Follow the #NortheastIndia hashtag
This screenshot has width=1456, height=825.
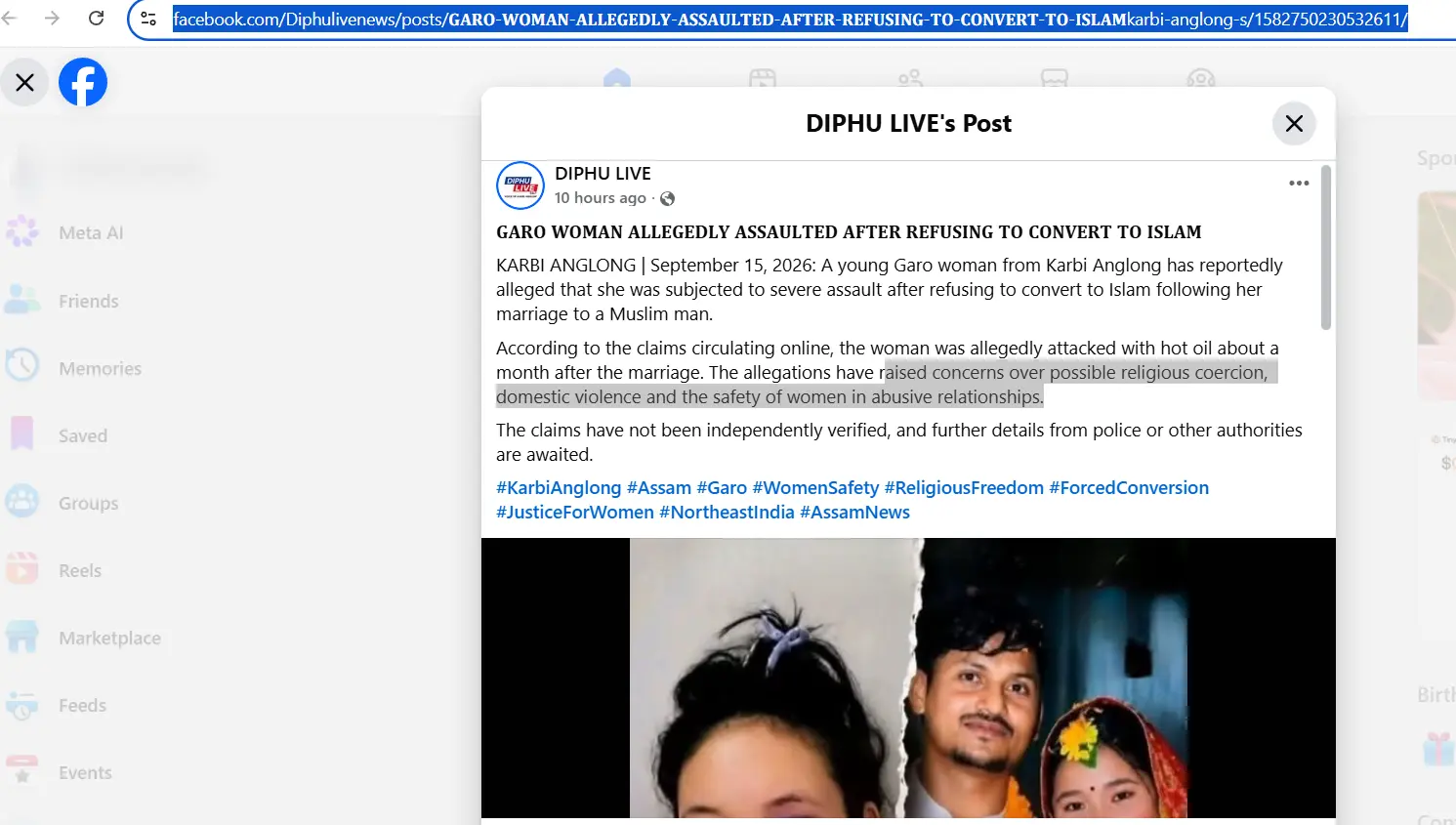coord(727,513)
